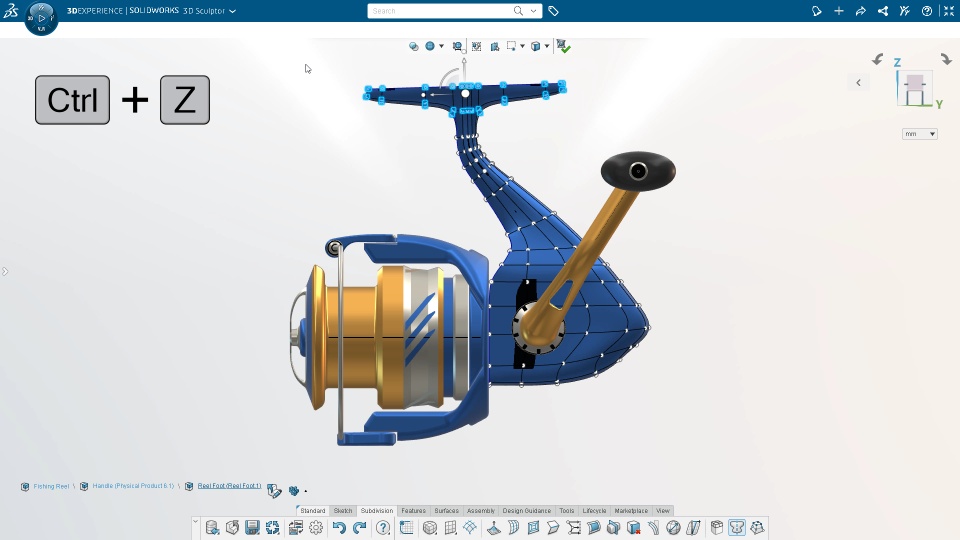This screenshot has height=540, width=960.
Task: Toggle the box display icon left of active one
Action: point(717,527)
